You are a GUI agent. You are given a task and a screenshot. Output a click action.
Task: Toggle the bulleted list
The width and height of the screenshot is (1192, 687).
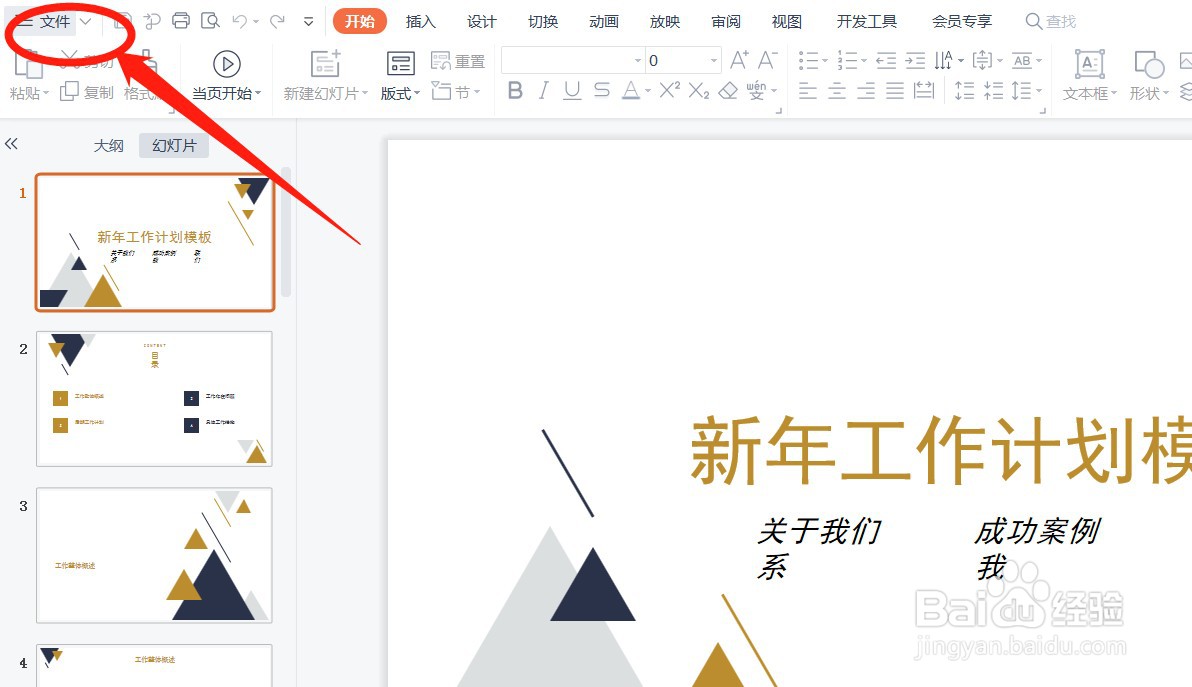808,60
